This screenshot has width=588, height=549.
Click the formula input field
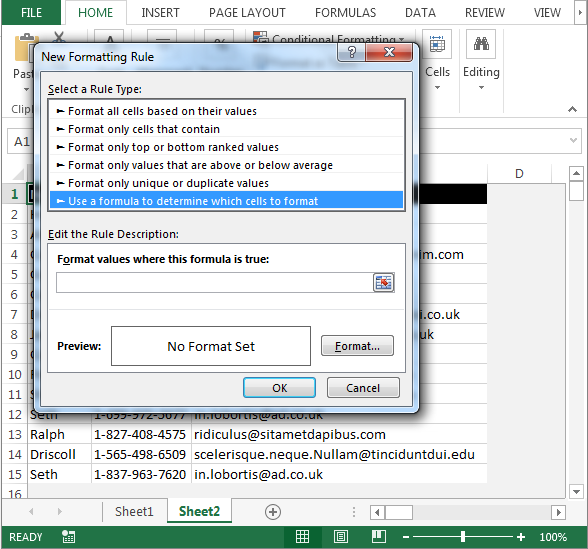[214, 282]
